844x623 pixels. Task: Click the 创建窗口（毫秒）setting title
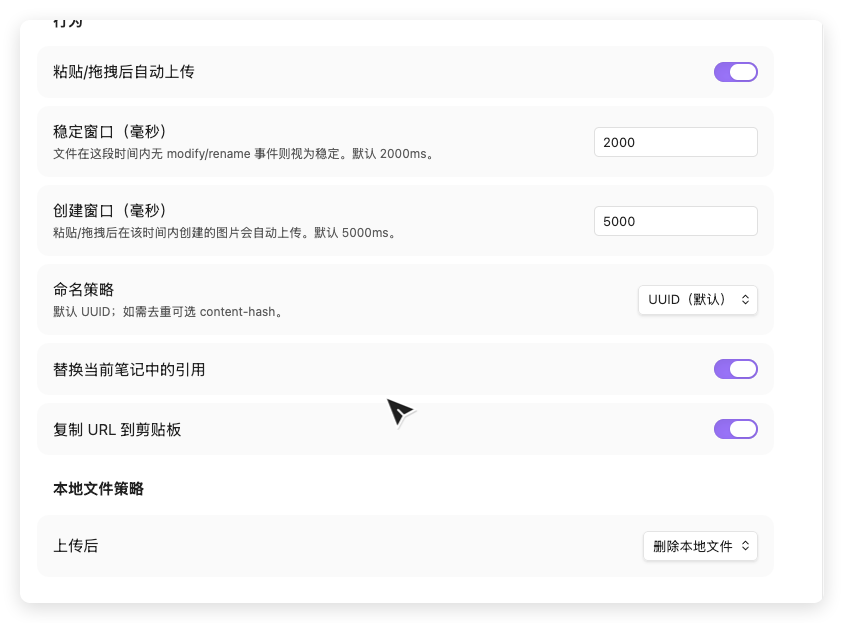[x=109, y=211]
